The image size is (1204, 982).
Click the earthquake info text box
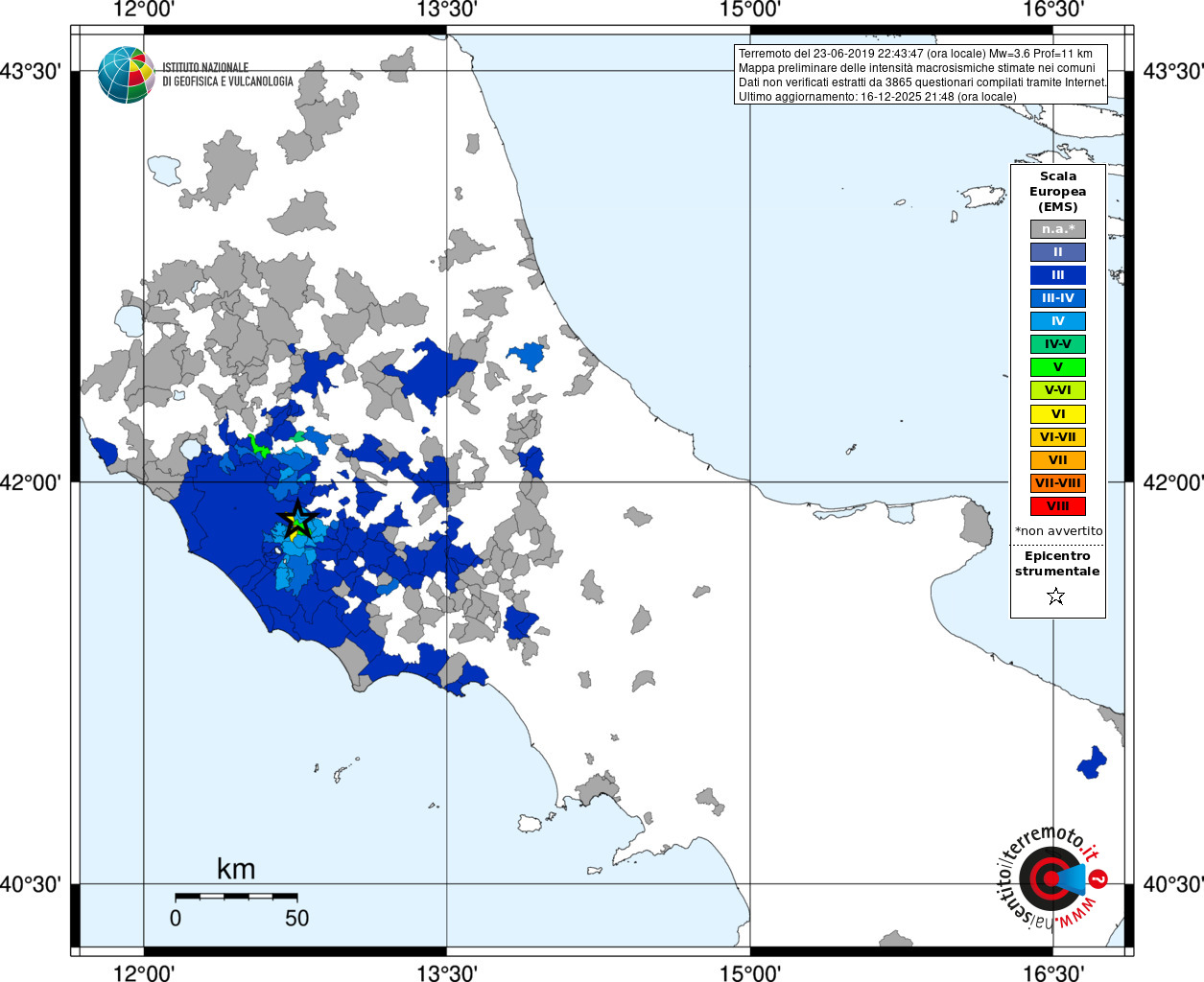click(921, 75)
